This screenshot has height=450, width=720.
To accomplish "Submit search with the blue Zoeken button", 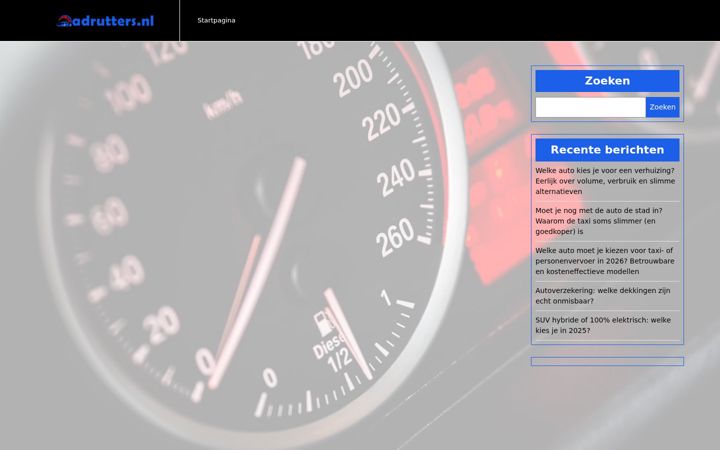I will [662, 107].
